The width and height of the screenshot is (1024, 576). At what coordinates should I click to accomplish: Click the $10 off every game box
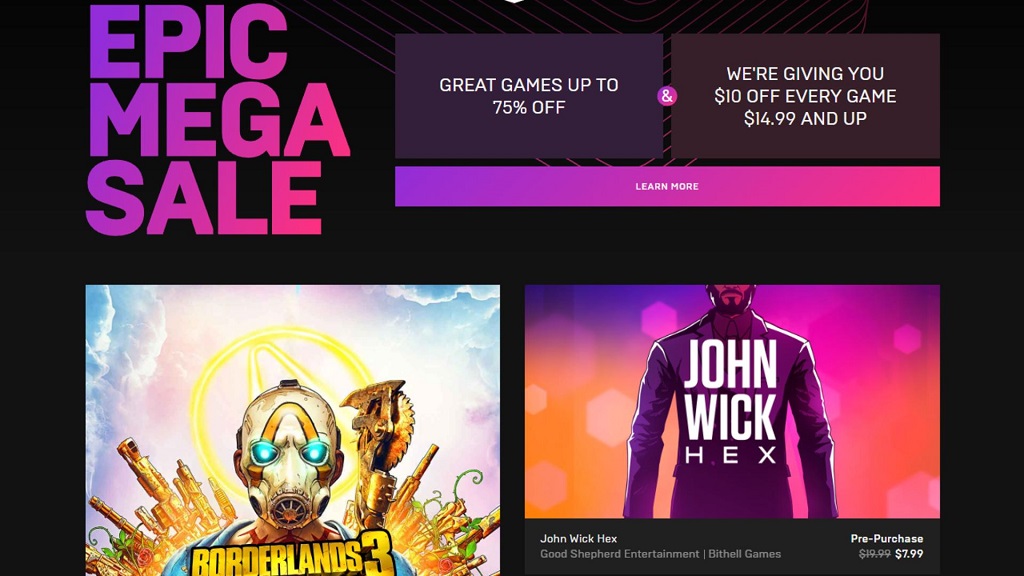[805, 96]
